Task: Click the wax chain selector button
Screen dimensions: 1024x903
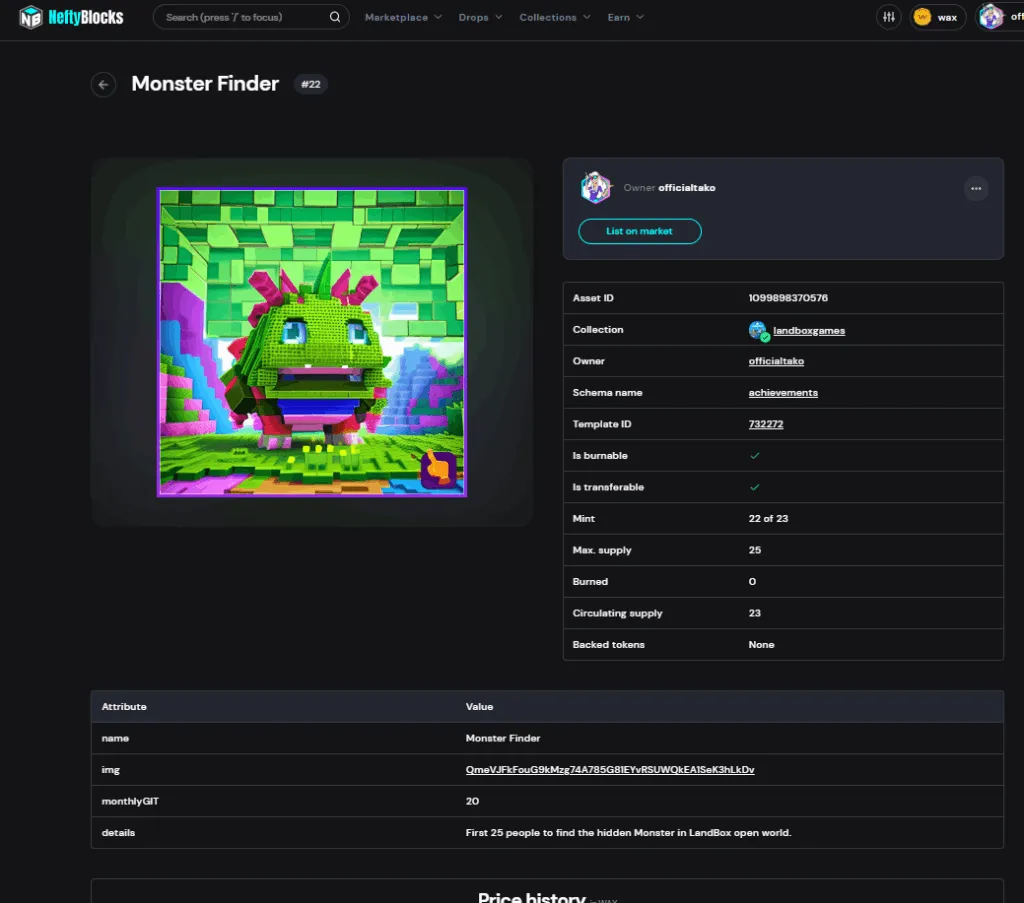Action: (x=938, y=17)
